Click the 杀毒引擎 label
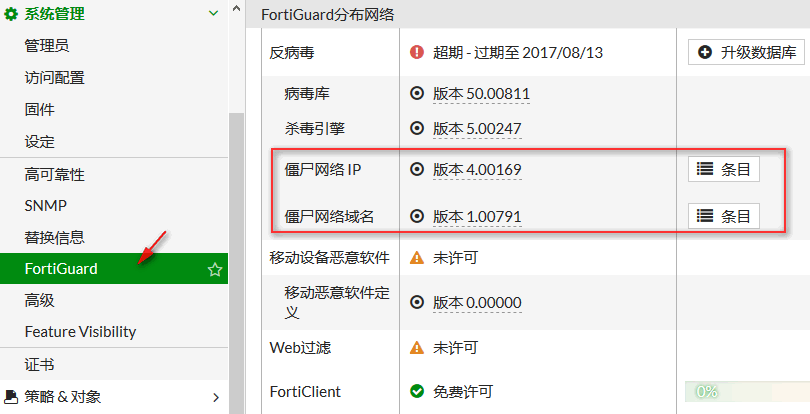810x414 pixels. point(314,129)
